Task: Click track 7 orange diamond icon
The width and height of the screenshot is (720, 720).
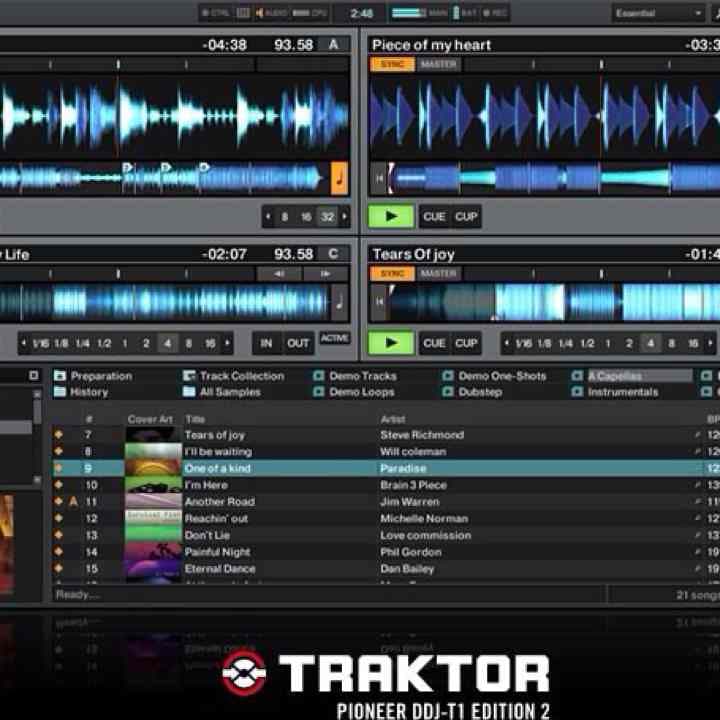Action: pos(58,434)
